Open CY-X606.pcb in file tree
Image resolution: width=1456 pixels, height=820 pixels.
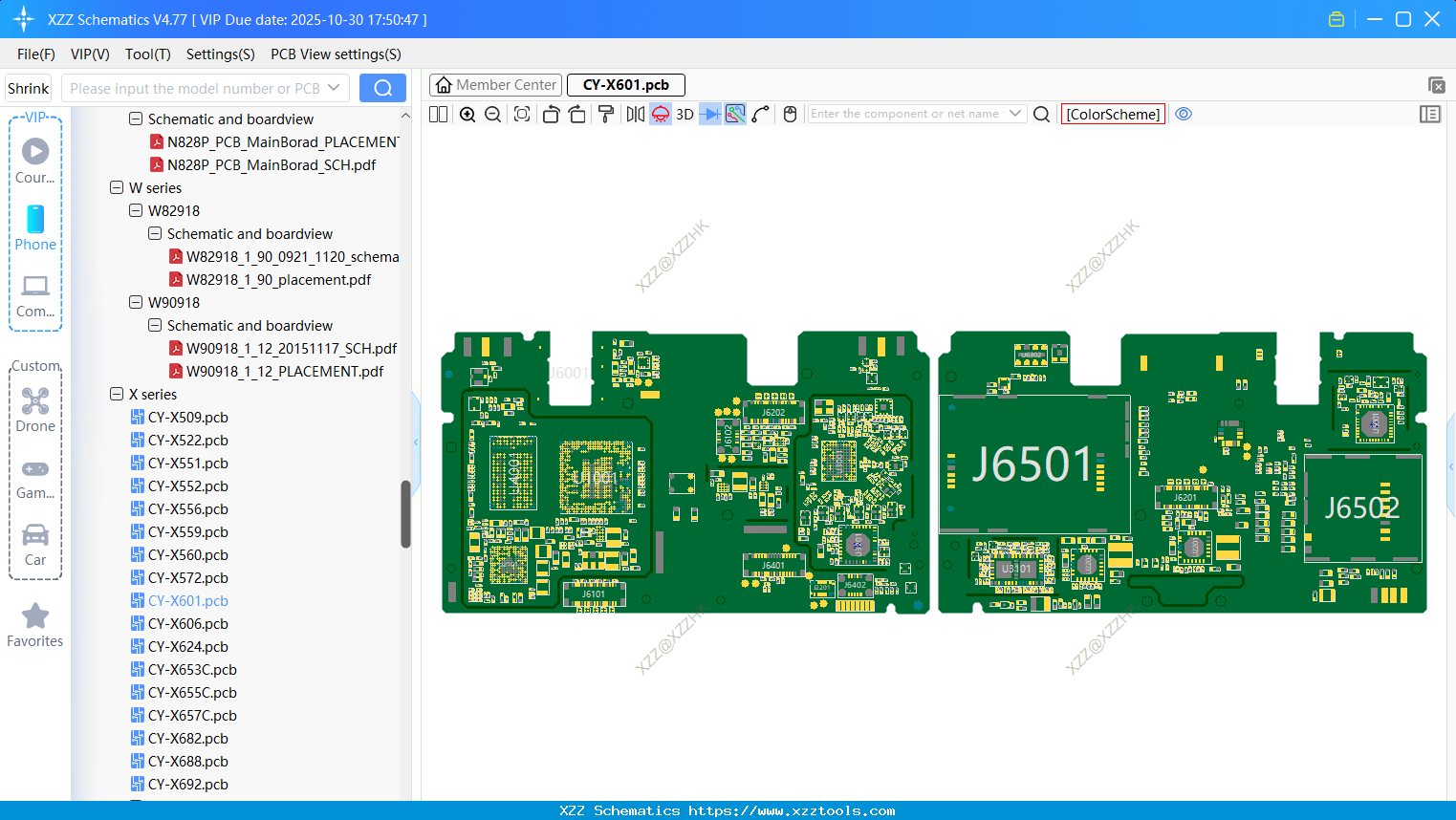(x=187, y=624)
